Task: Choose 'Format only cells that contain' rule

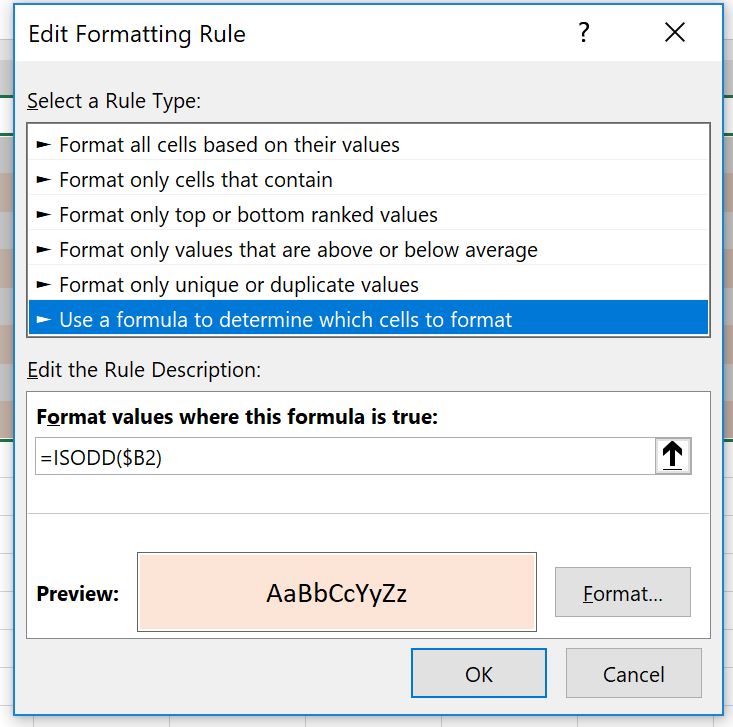Action: 196,180
